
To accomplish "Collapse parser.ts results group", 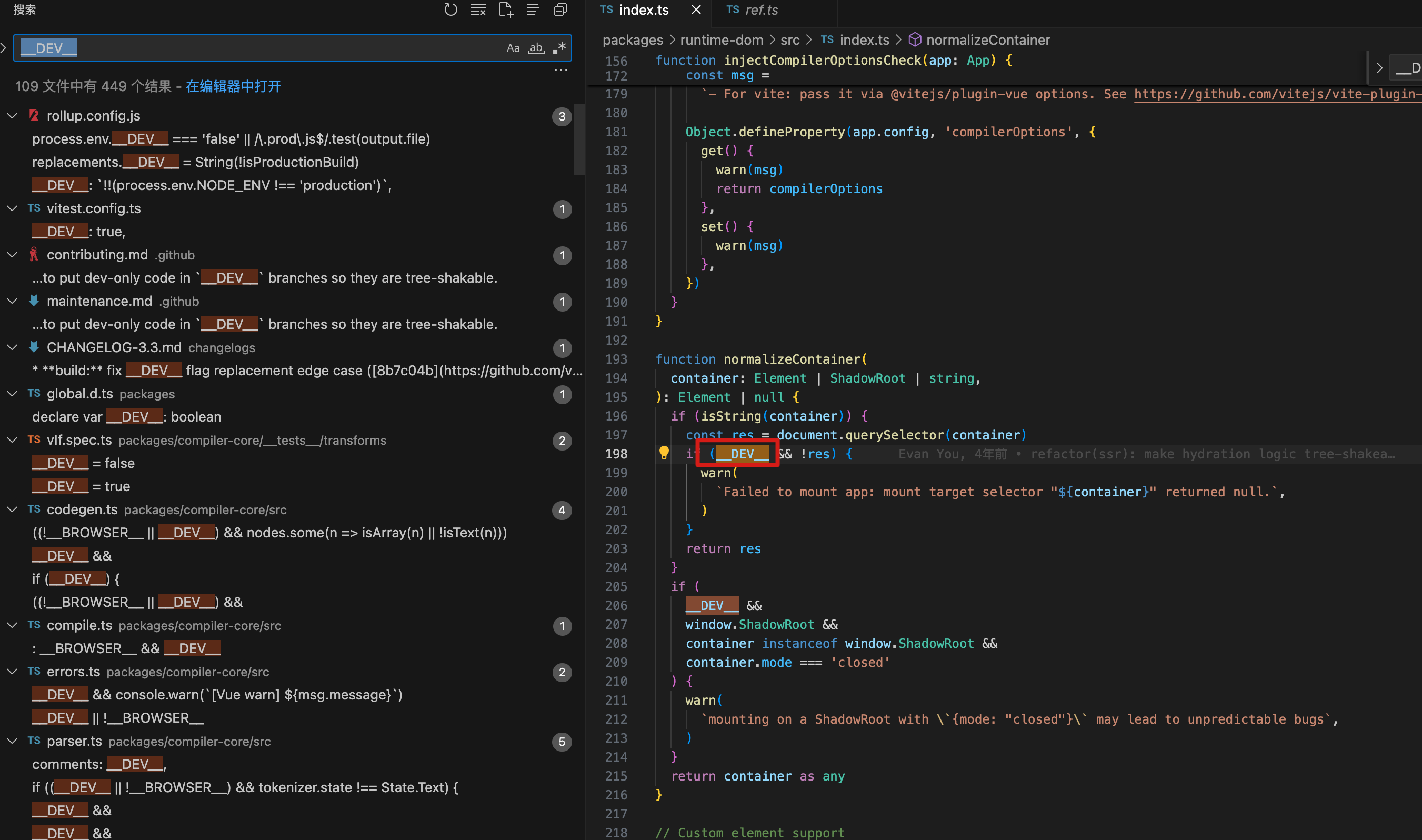I will (12, 741).
